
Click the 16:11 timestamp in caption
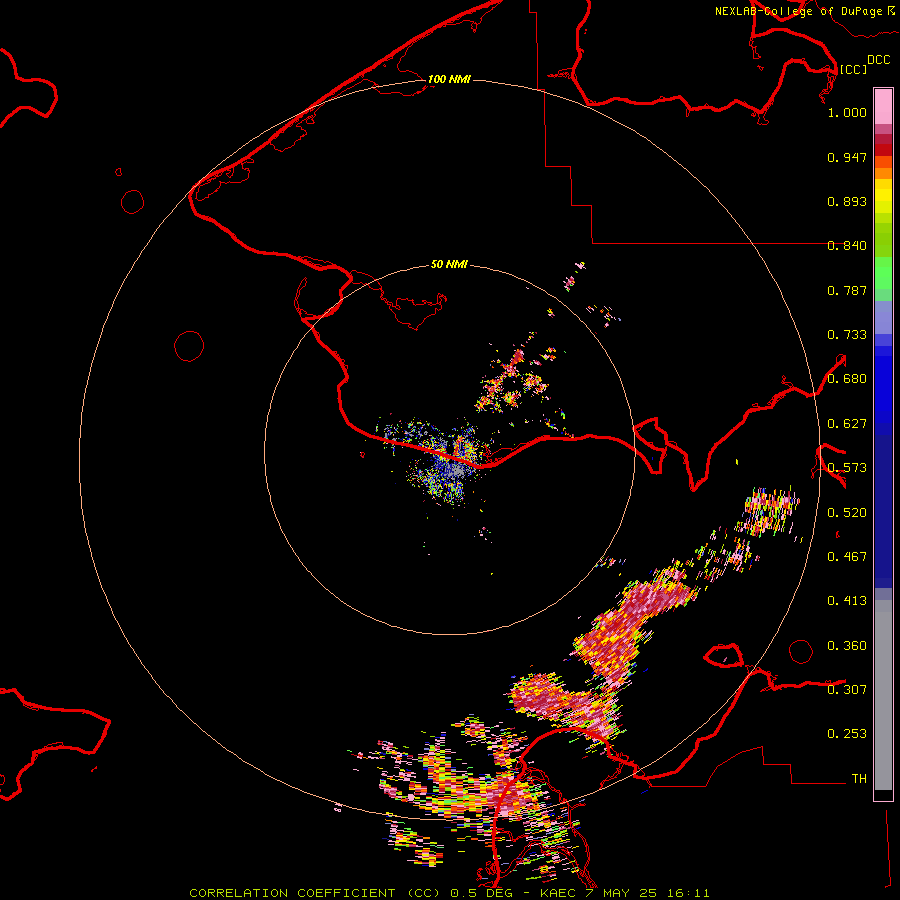coord(688,893)
